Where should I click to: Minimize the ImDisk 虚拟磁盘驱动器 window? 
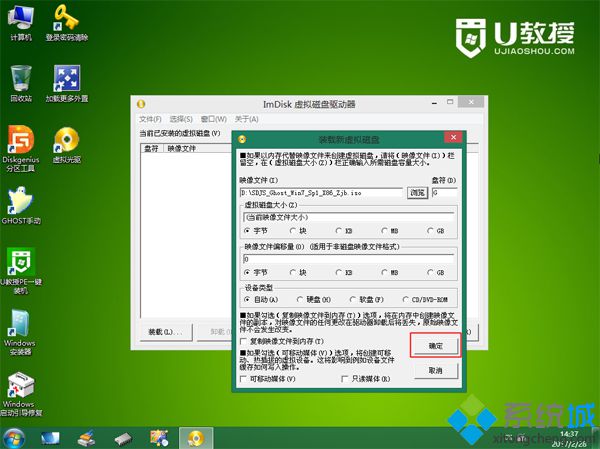[434, 103]
